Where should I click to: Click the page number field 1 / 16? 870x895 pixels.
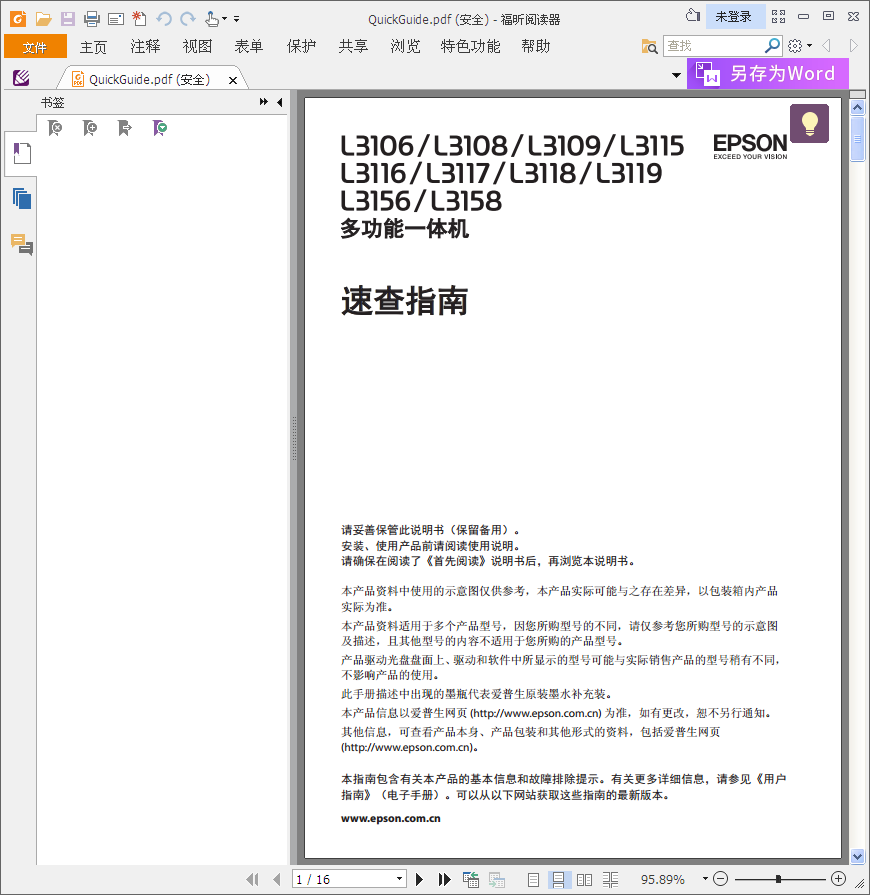pos(343,880)
